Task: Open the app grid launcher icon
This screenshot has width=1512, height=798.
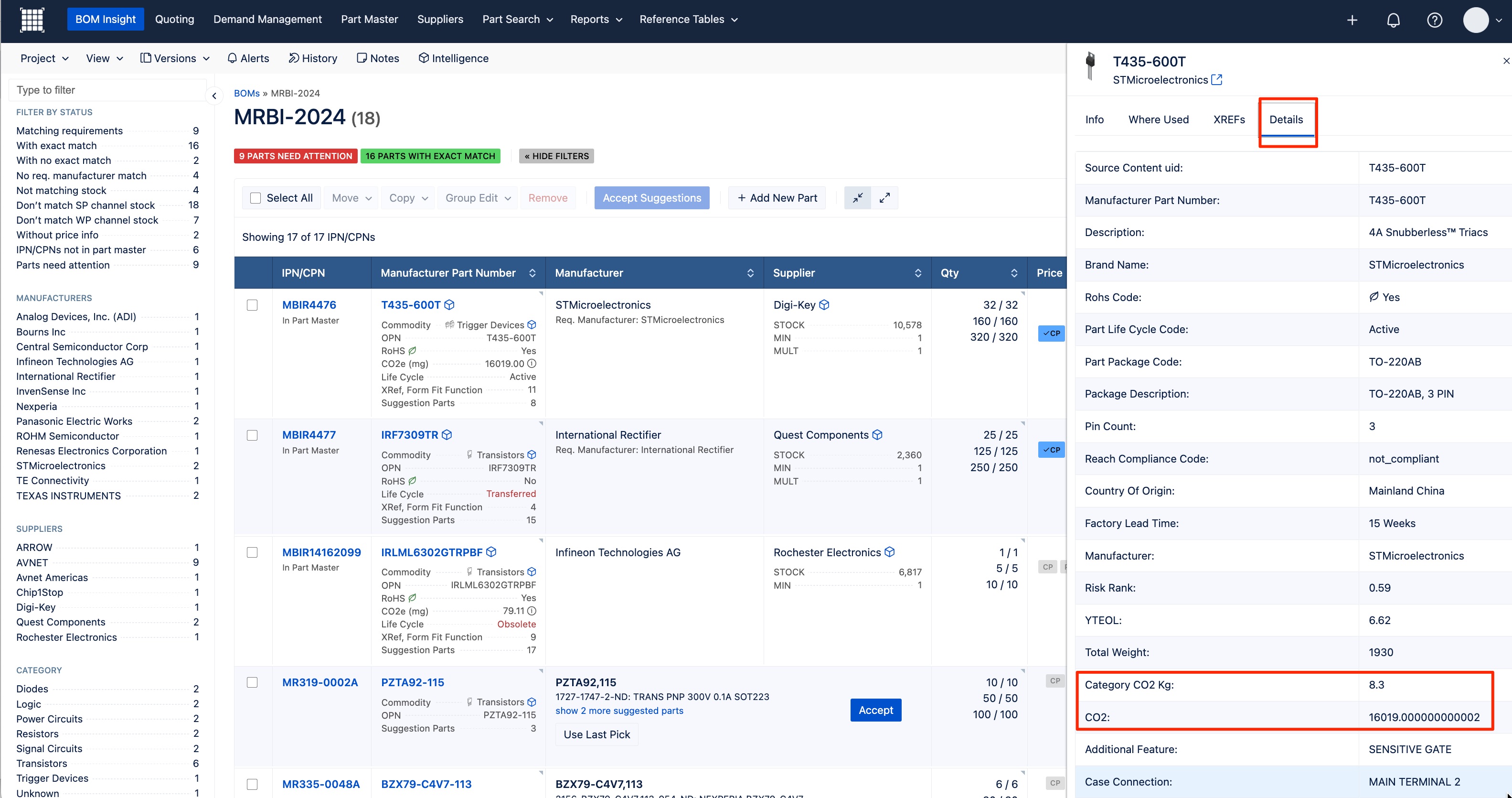Action: [32, 20]
